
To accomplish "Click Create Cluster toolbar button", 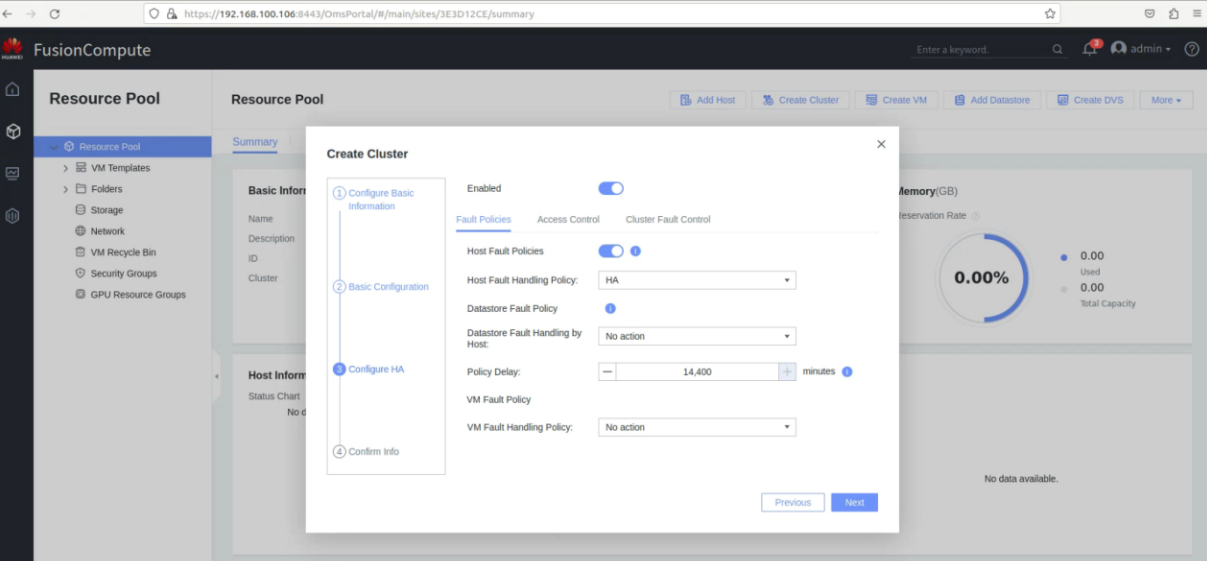I will pyautogui.click(x=800, y=100).
